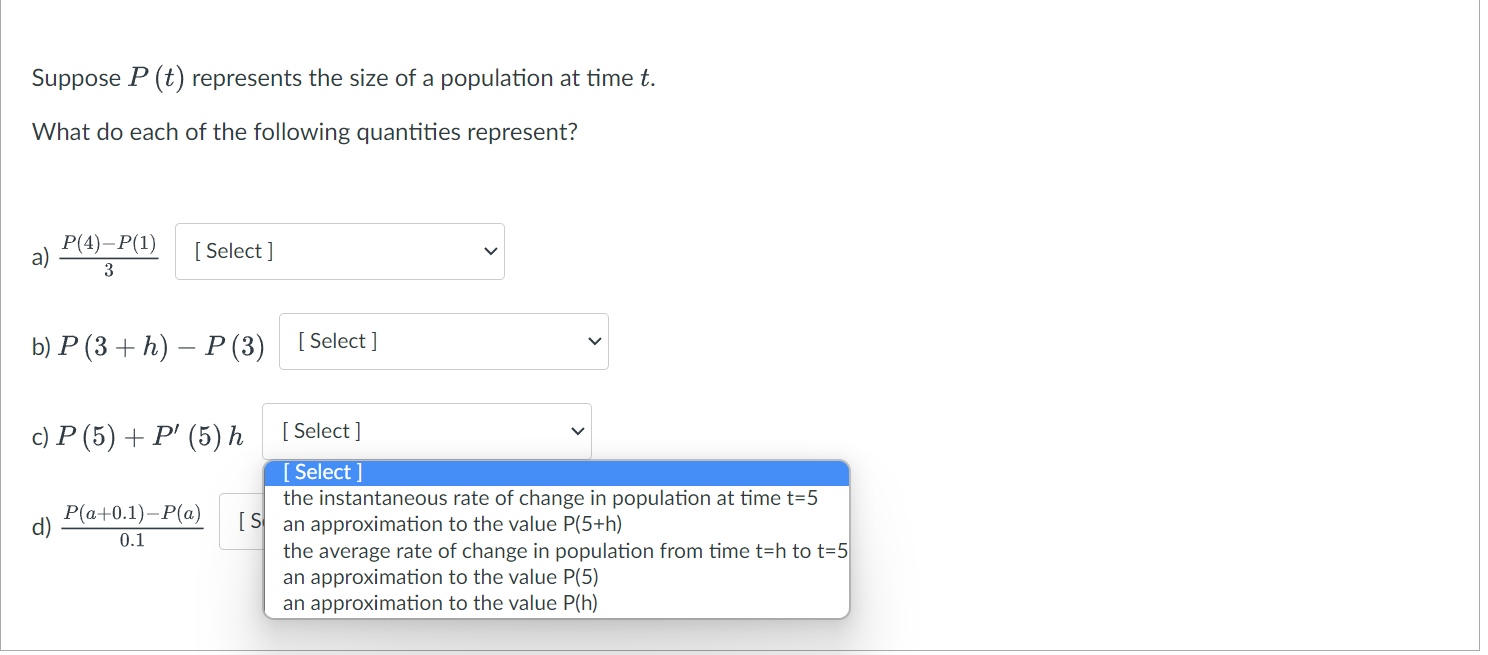The height and width of the screenshot is (655, 1488).
Task: Click the chevron on part a) select box
Action: click(x=489, y=251)
